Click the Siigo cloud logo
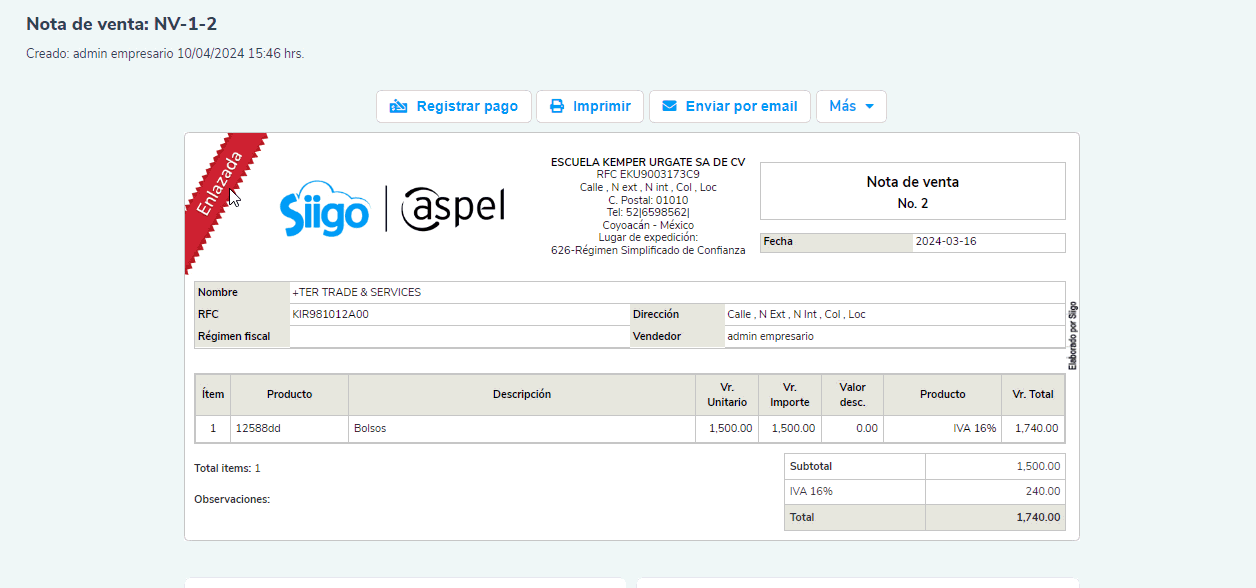This screenshot has height=588, width=1256. pos(324,209)
